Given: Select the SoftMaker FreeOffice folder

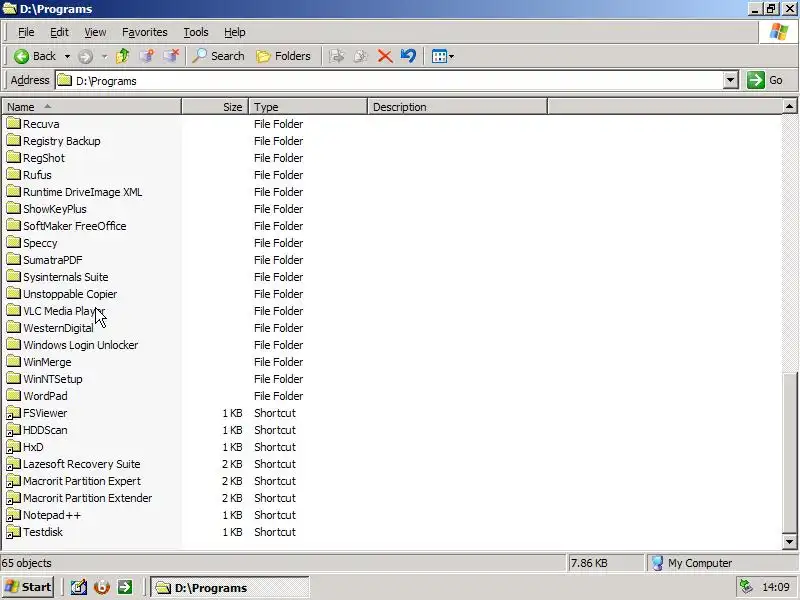Looking at the screenshot, I should [66, 226].
